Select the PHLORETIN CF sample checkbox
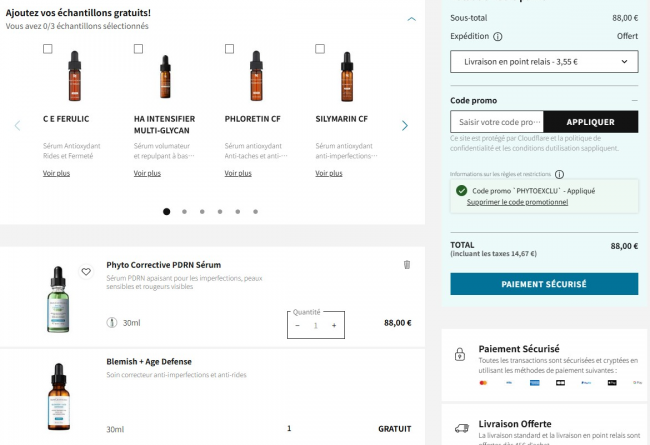This screenshot has height=445, width=650. click(229, 49)
